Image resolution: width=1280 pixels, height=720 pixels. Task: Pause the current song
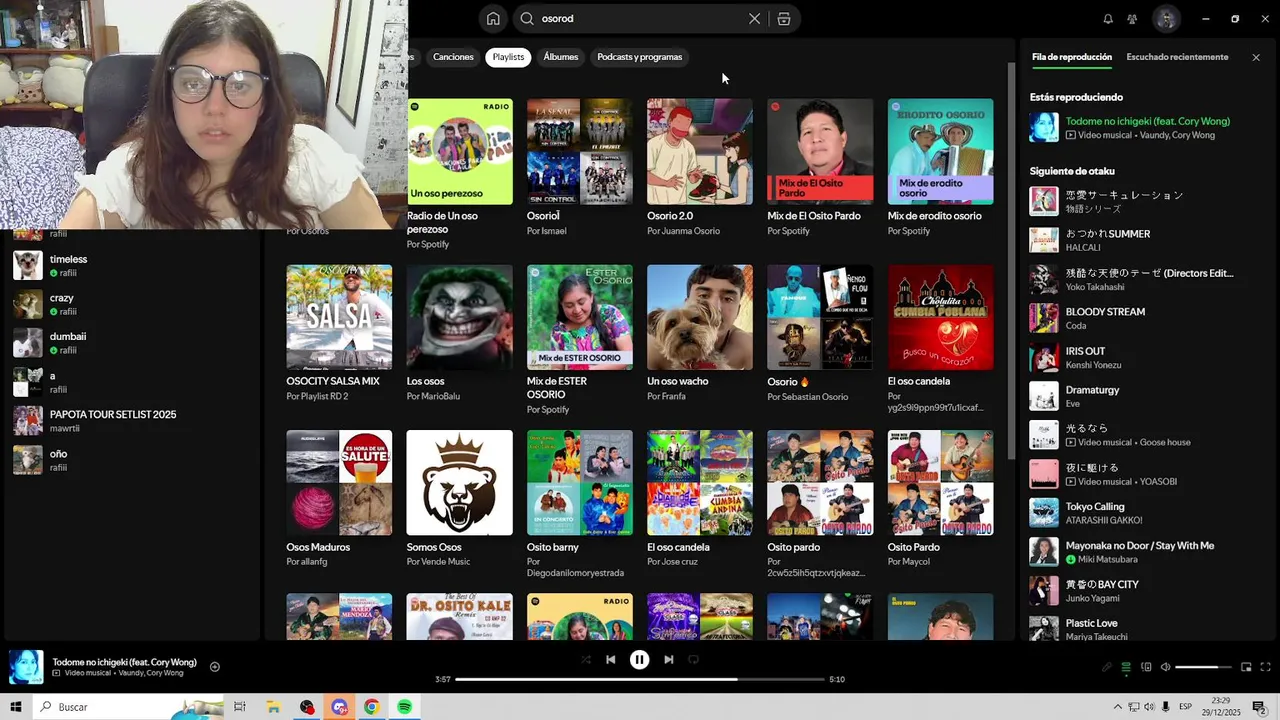pos(640,659)
